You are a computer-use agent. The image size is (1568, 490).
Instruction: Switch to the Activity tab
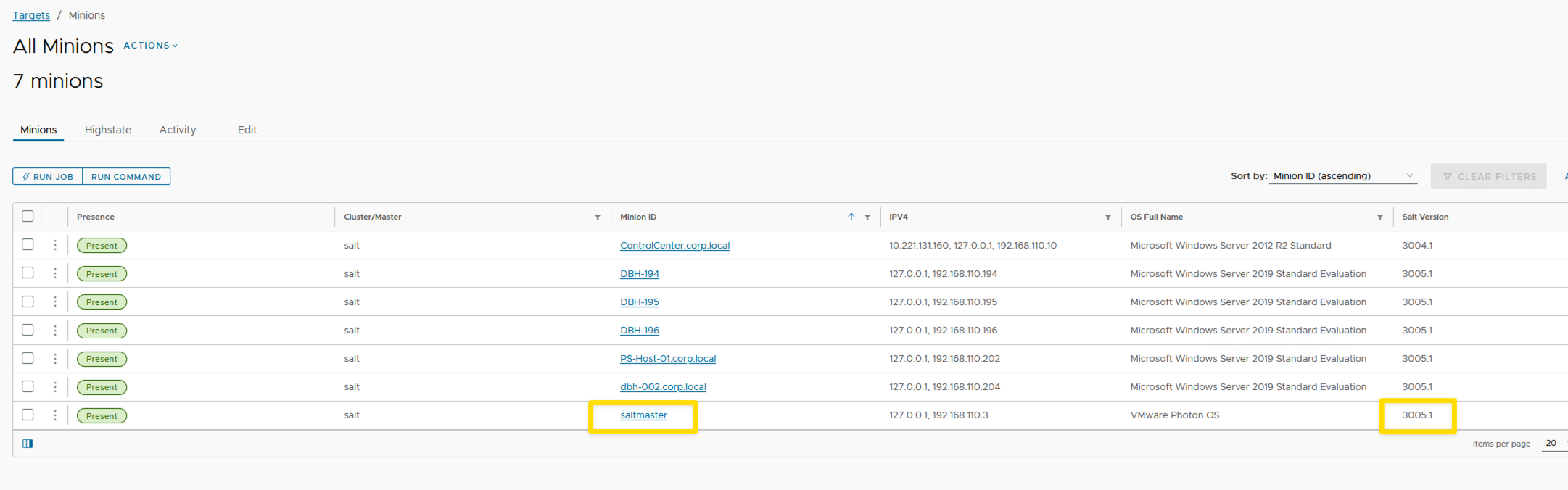pyautogui.click(x=178, y=130)
